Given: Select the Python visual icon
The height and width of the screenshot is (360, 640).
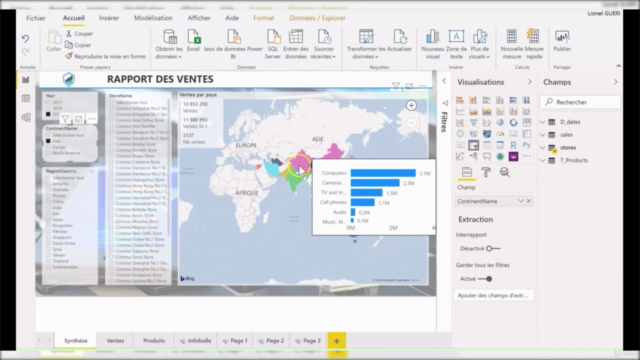Looking at the screenshot, I should [527, 145].
